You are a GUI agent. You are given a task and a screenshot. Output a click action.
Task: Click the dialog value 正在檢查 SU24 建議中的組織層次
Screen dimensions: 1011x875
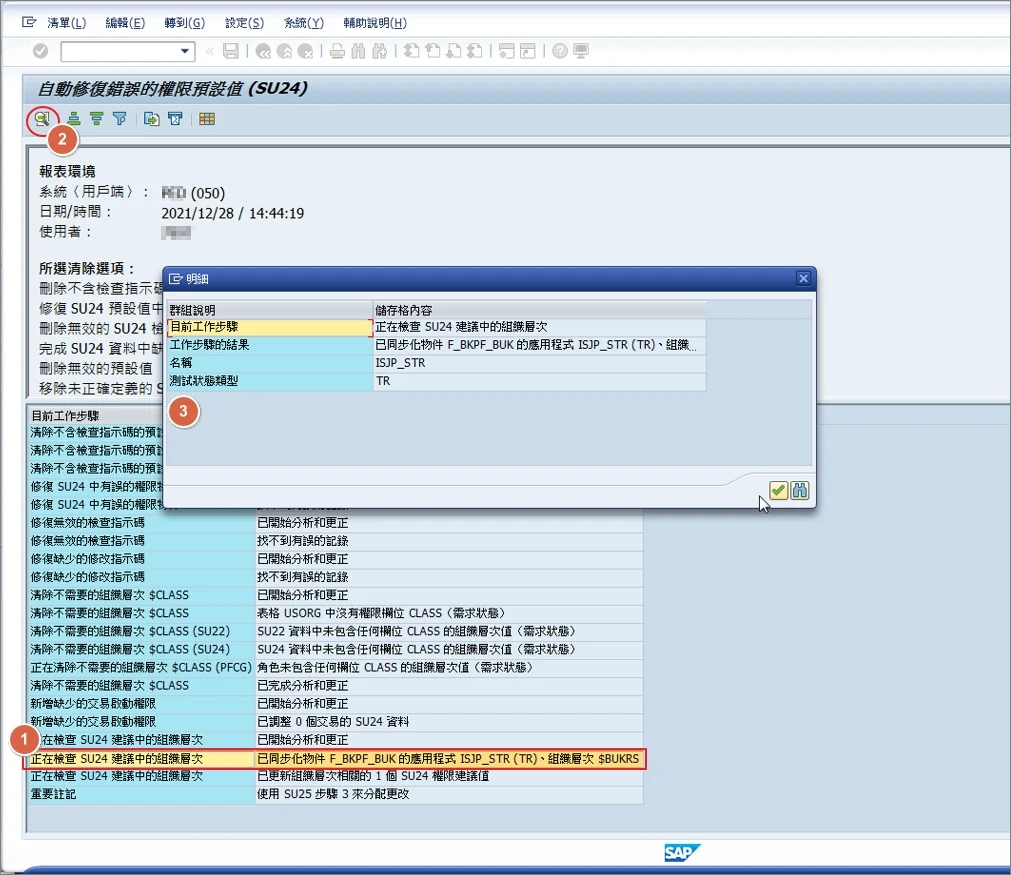coord(540,327)
